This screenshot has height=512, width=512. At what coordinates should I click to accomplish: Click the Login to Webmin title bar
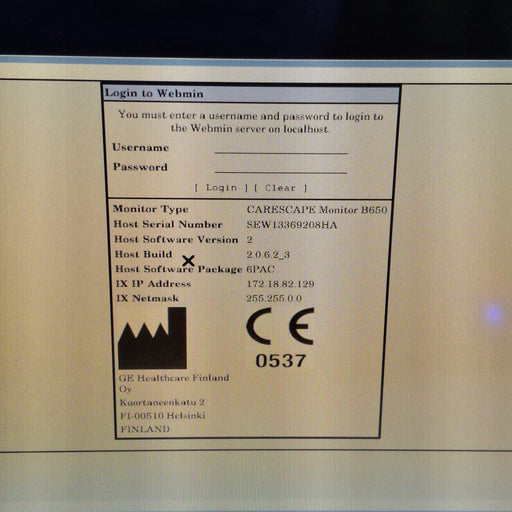click(251, 94)
